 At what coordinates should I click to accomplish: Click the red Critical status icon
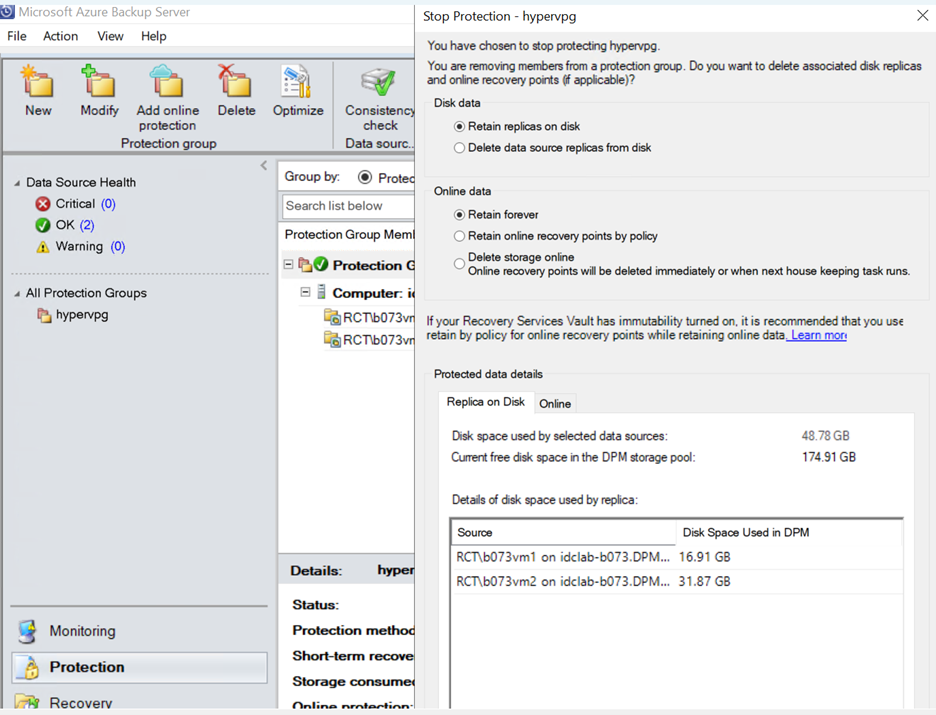point(43,204)
